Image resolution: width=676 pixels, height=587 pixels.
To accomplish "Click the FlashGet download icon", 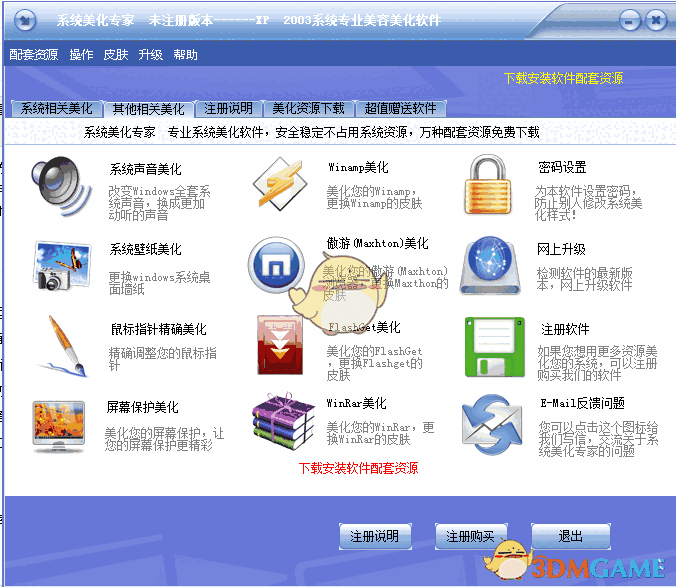I will click(x=280, y=345).
